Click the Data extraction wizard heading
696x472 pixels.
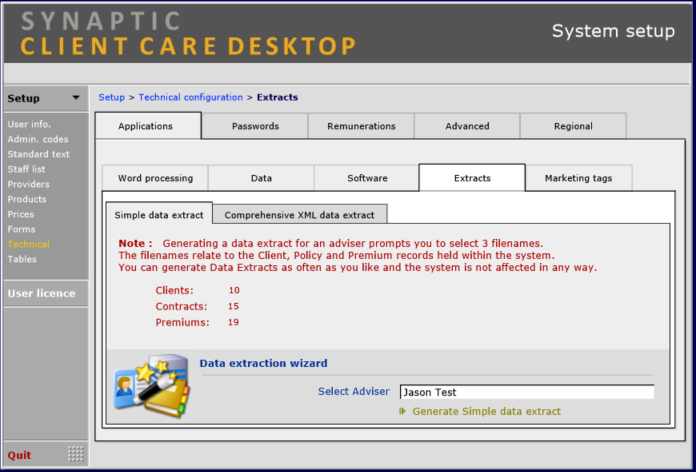coord(263,363)
